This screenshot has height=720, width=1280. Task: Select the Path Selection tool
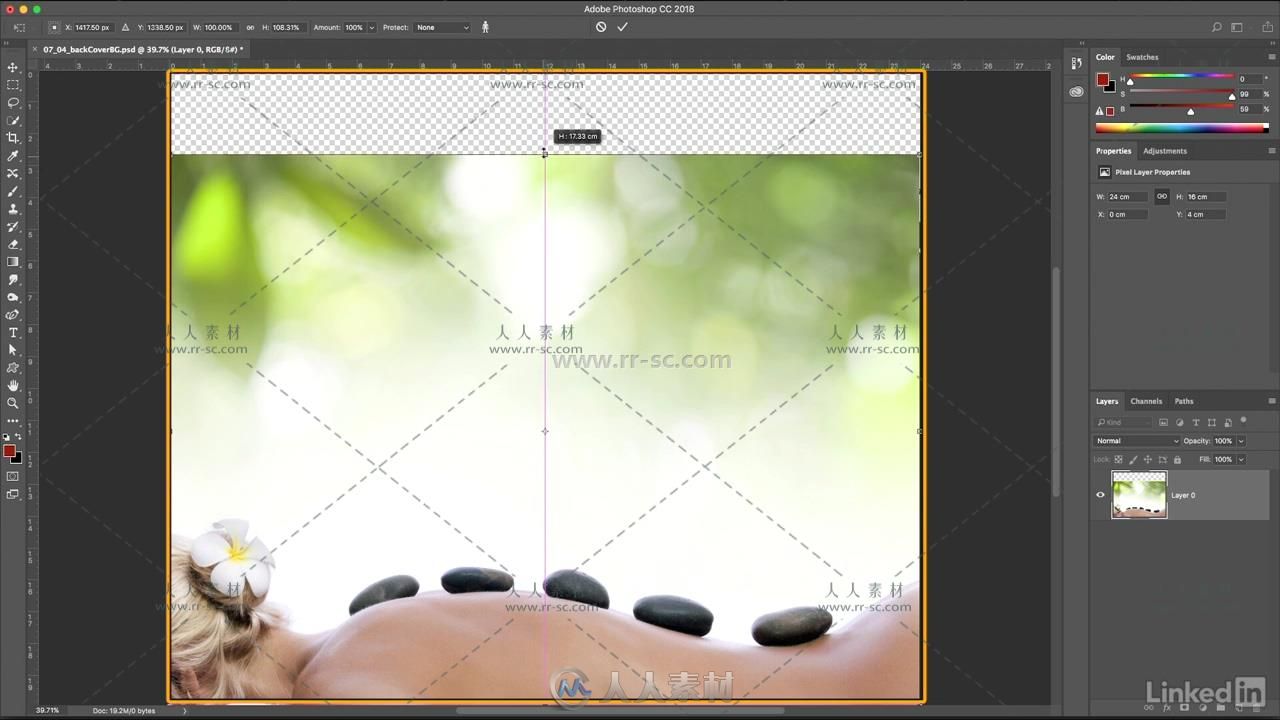point(13,350)
